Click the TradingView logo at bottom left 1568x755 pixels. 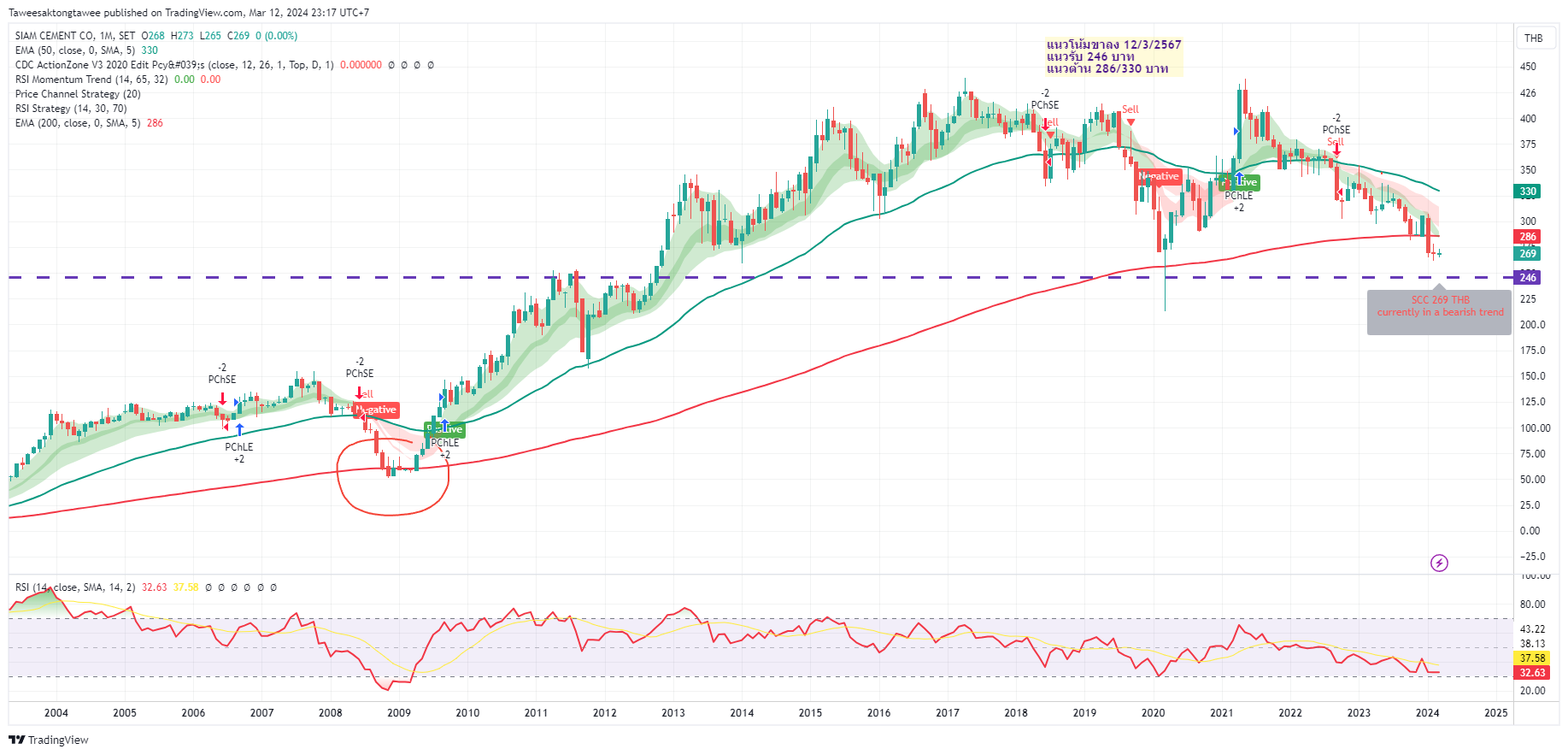[x=49, y=740]
